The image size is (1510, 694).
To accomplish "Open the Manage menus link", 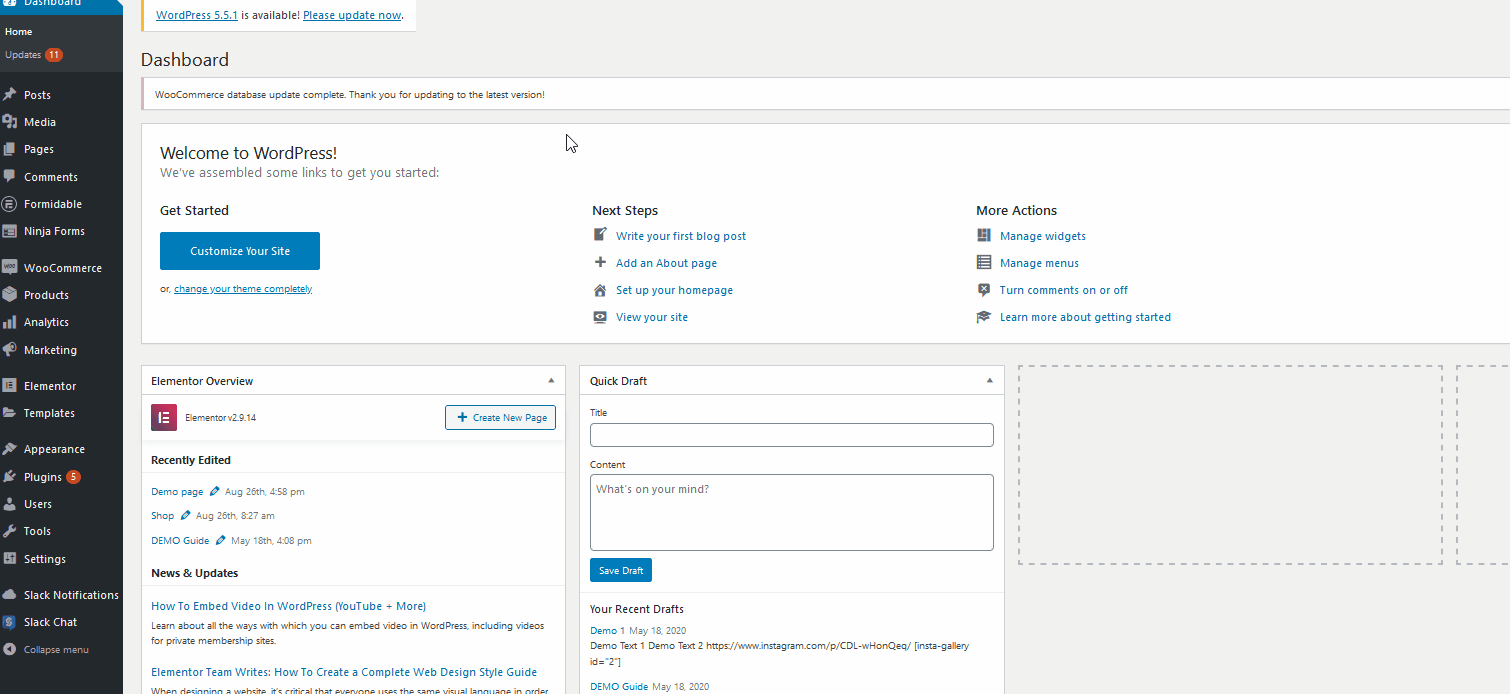I will (1039, 263).
